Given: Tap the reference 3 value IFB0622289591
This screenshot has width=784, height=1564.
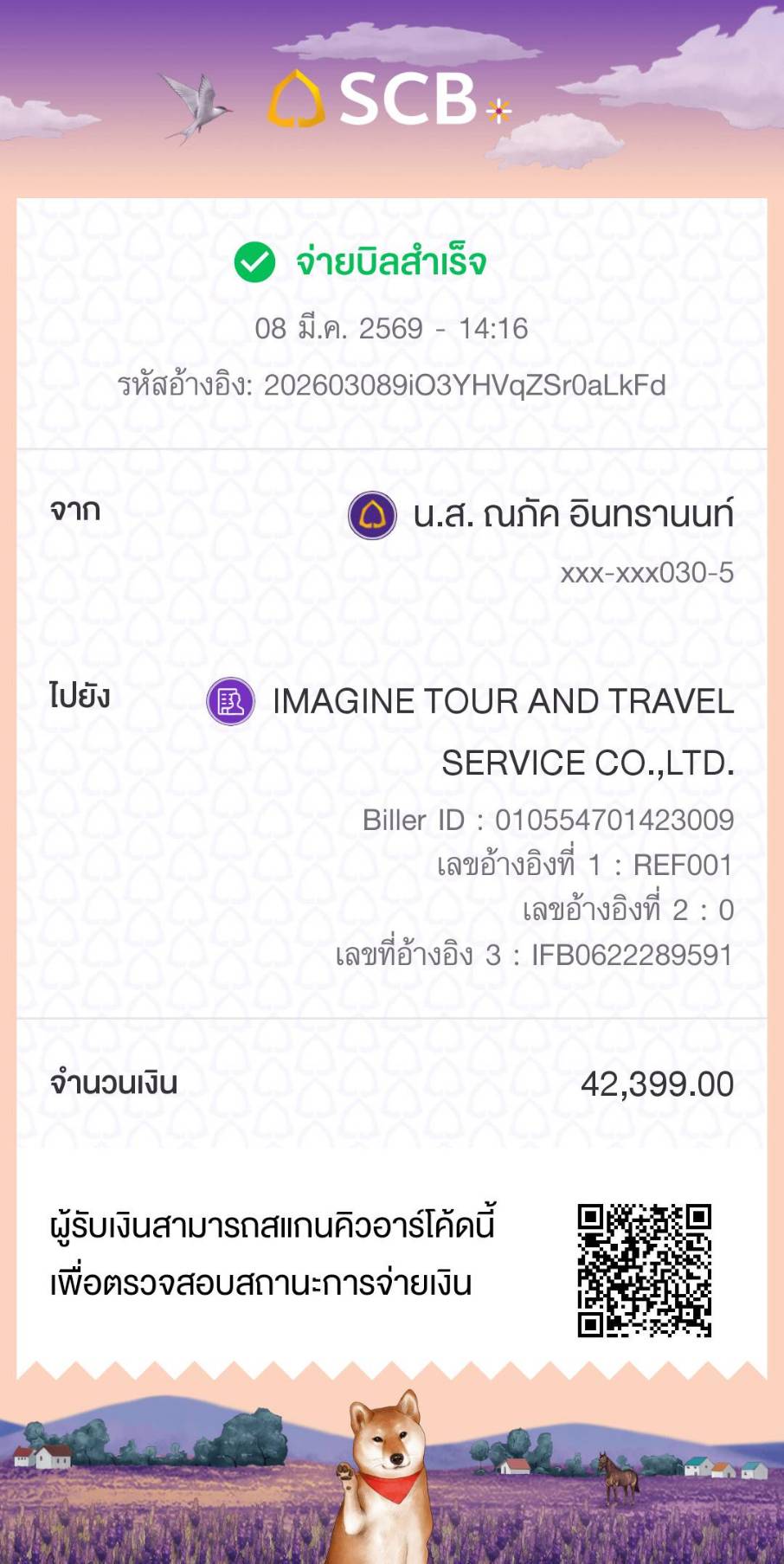Looking at the screenshot, I should [x=632, y=955].
